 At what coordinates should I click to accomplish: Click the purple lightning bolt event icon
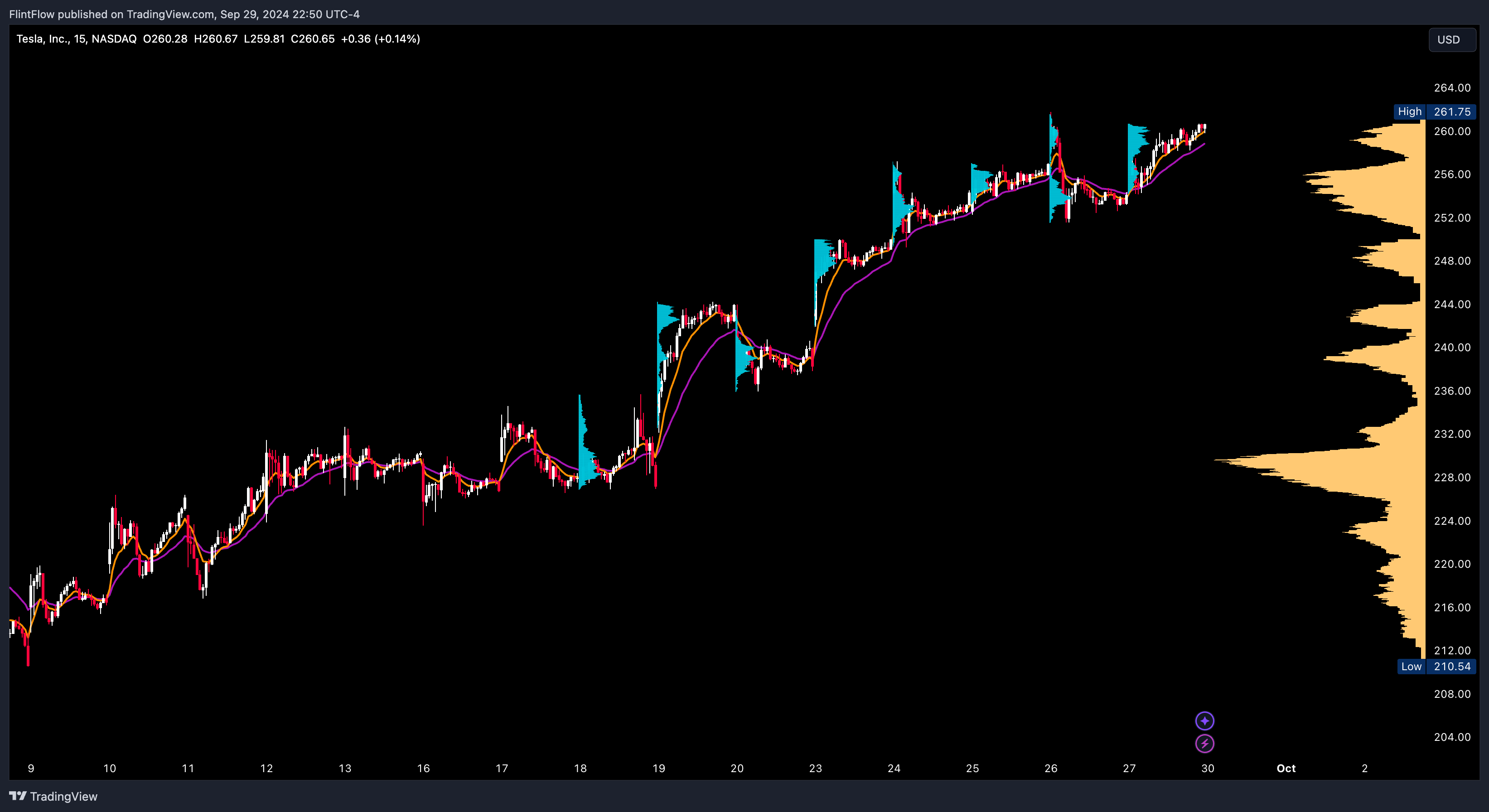pos(1204,743)
